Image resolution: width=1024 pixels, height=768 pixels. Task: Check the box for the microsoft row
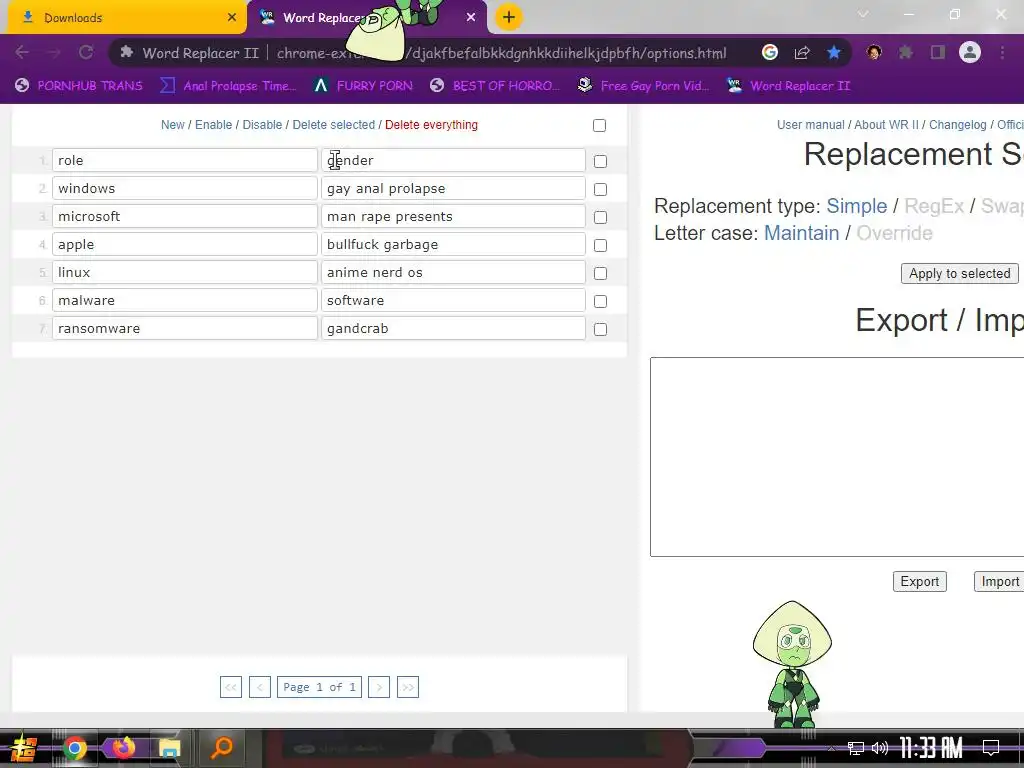(600, 217)
